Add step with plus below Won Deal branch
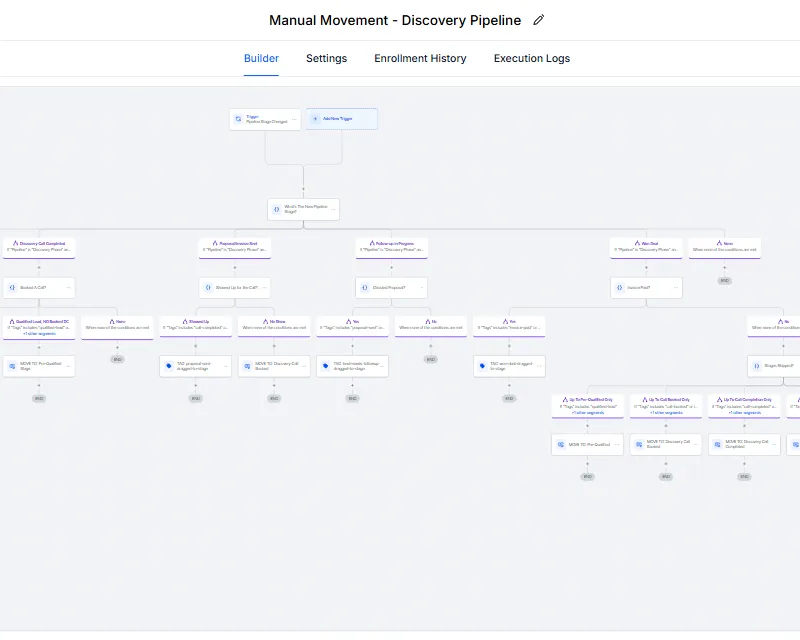Screen dimensions: 800x640 coord(646,267)
